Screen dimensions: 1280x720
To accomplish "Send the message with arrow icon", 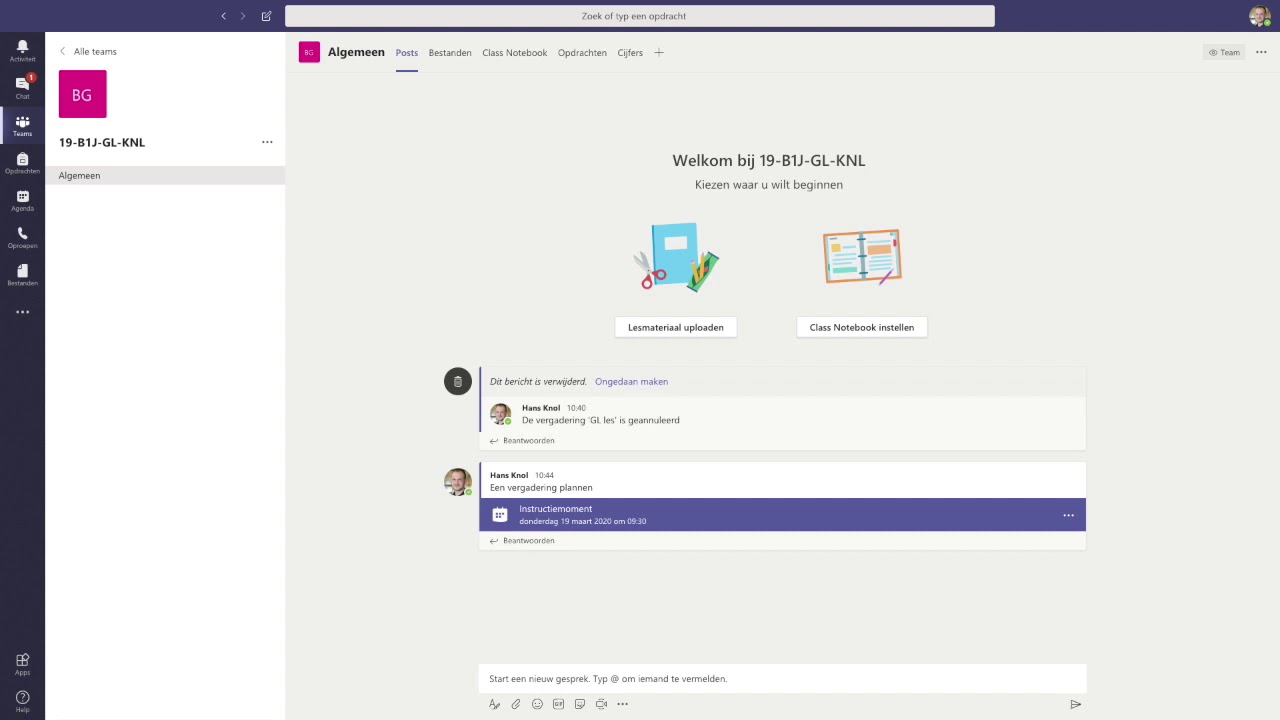I will pos(1075,704).
